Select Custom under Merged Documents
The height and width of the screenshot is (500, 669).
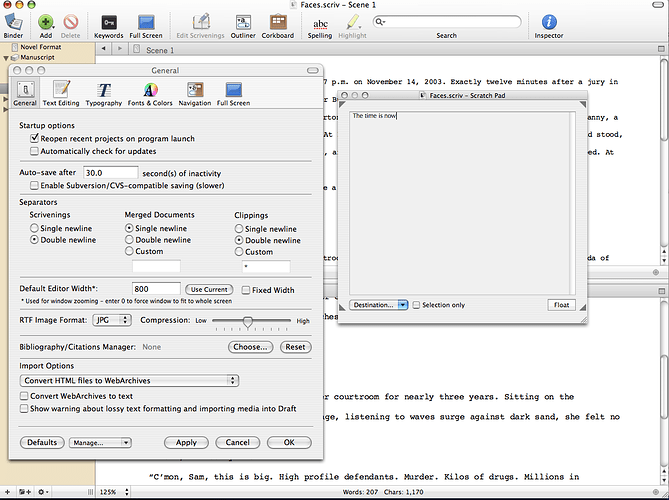pos(129,251)
